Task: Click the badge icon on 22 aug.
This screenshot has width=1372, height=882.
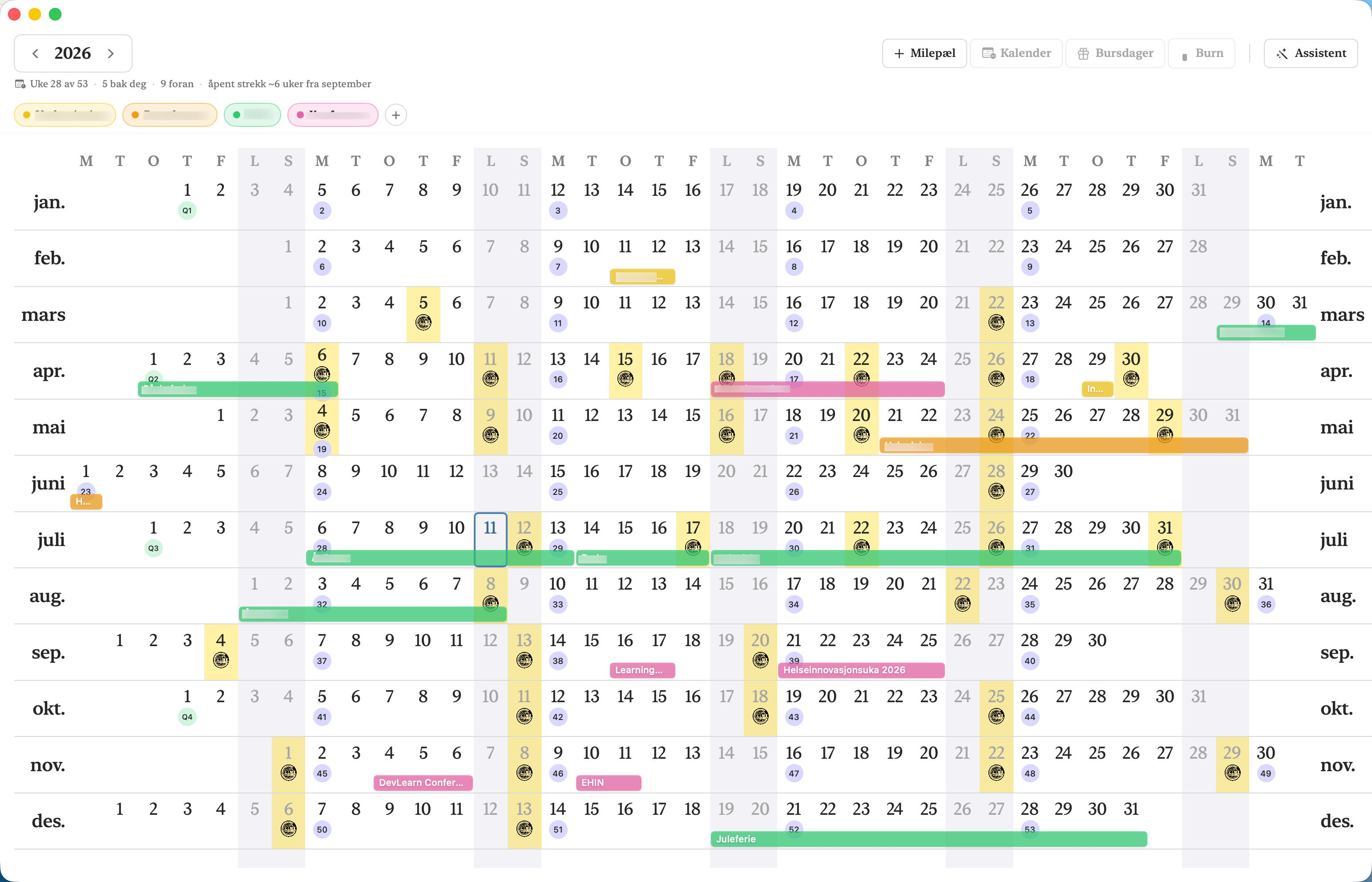Action: tap(963, 603)
